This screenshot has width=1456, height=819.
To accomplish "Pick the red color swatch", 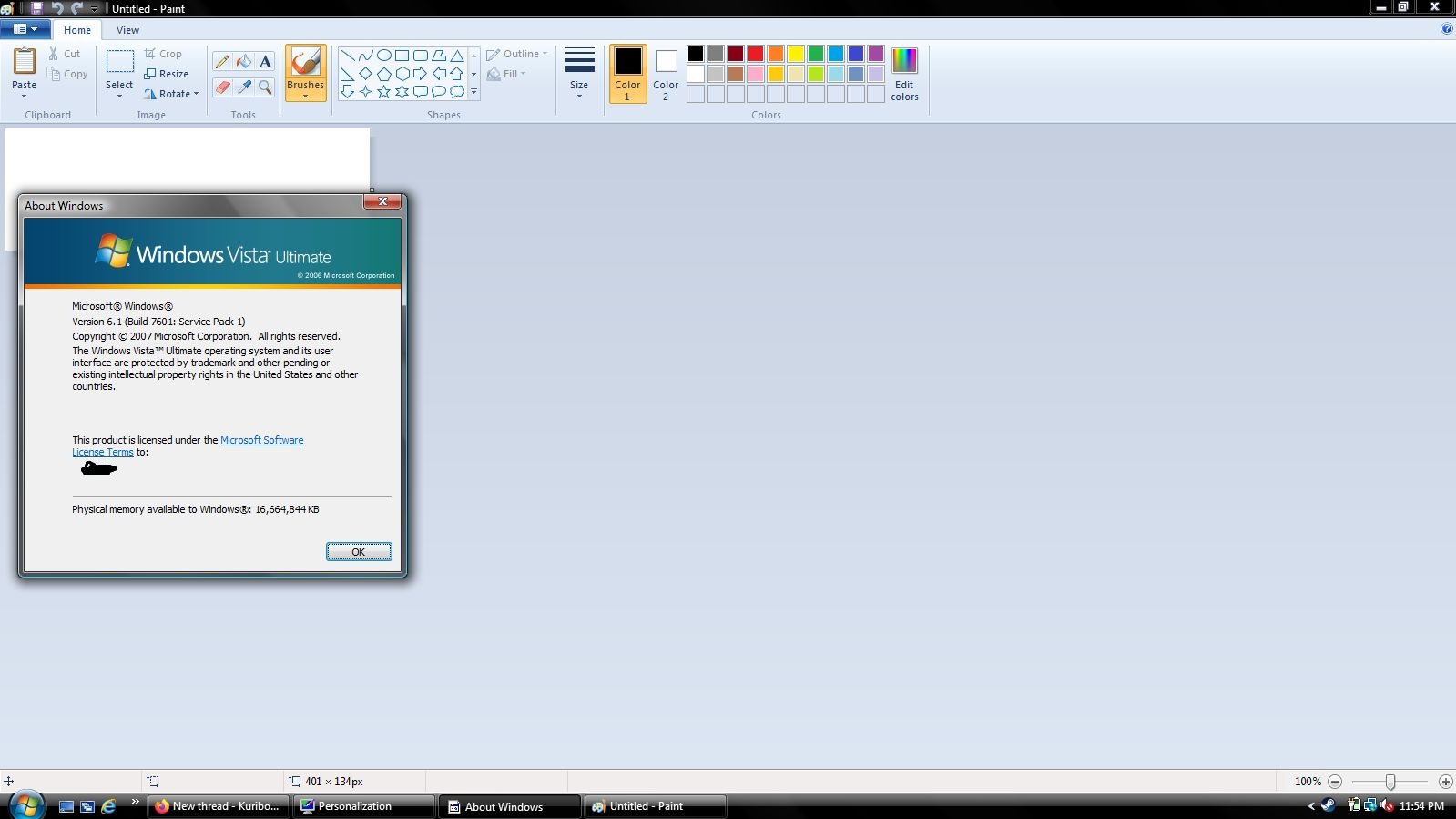I will coord(756,54).
